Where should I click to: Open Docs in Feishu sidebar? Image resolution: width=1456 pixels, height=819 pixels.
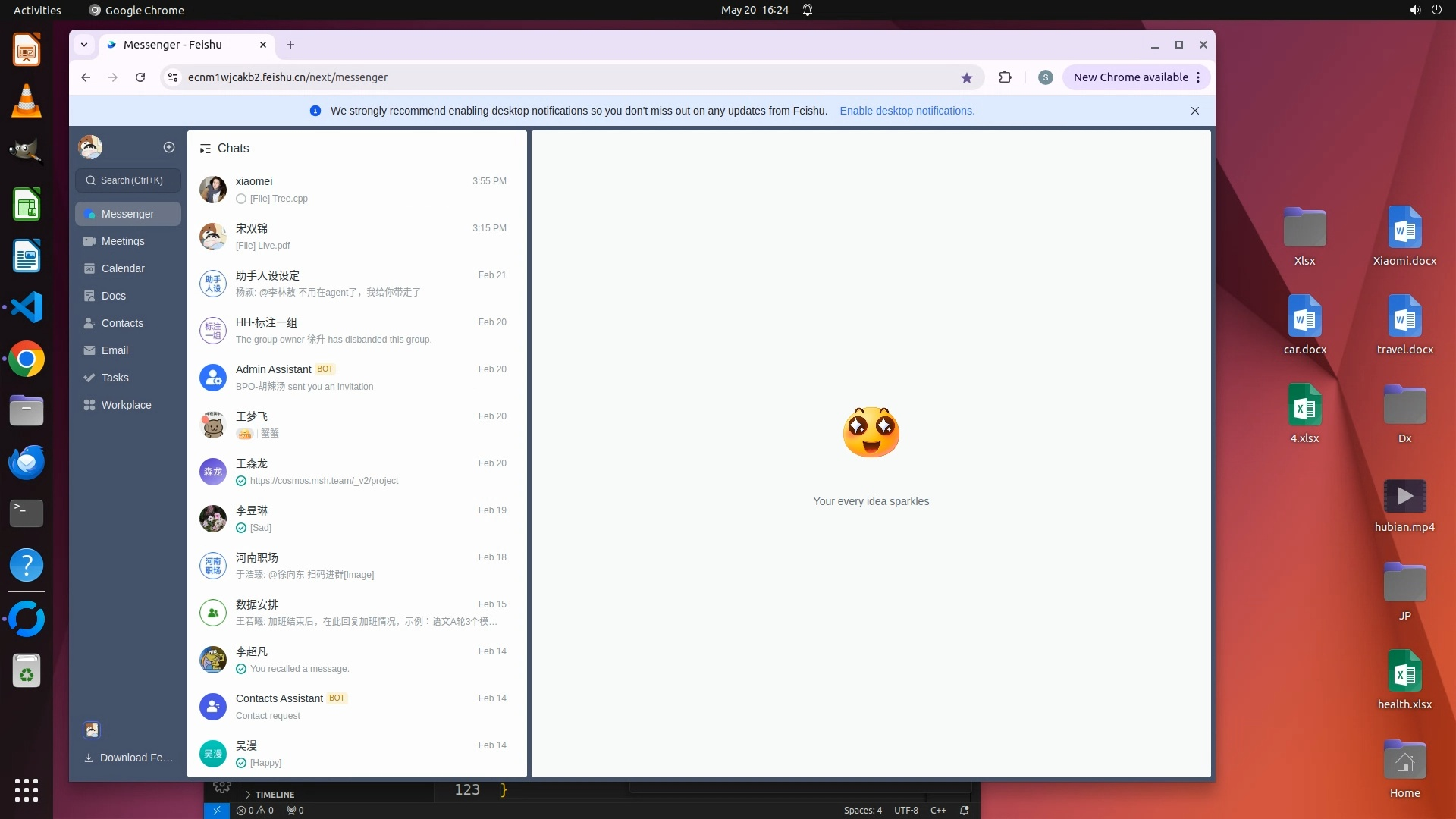click(114, 296)
